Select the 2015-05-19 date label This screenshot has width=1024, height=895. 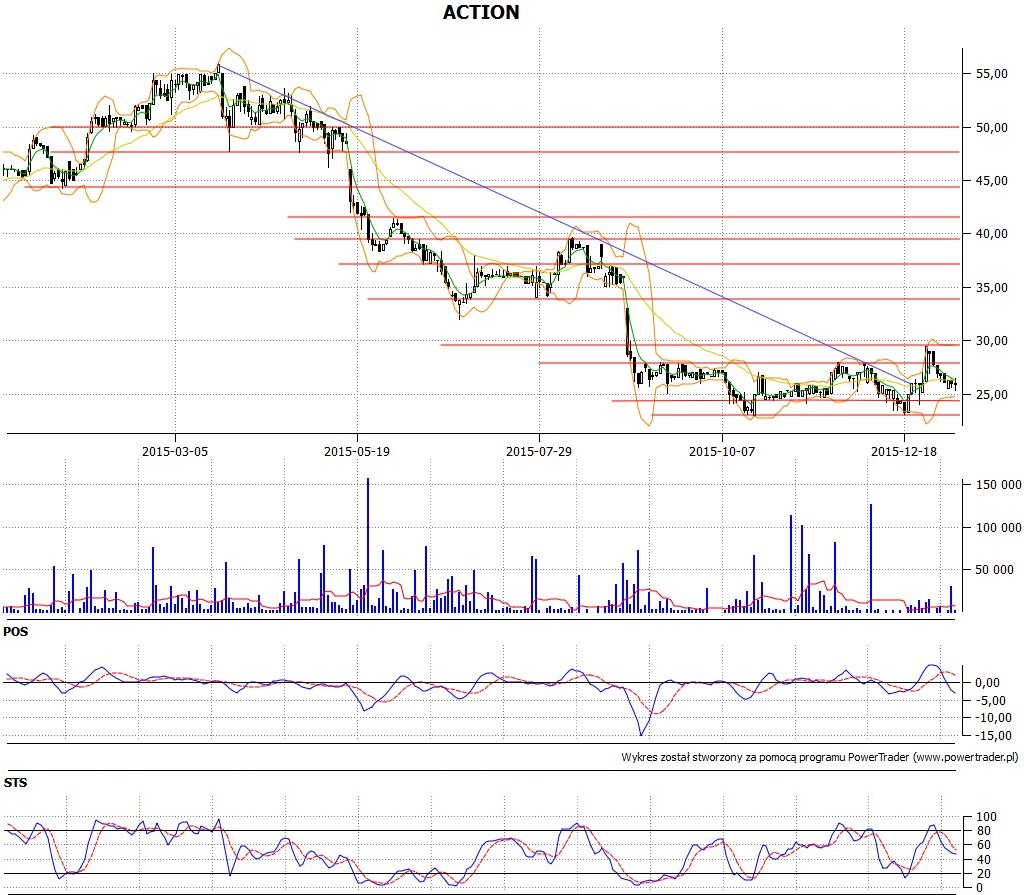[x=357, y=451]
